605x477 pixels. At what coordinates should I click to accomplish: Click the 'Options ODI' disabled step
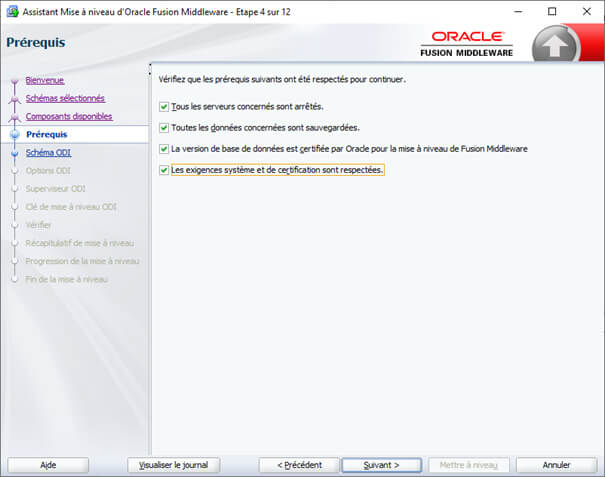(48, 171)
